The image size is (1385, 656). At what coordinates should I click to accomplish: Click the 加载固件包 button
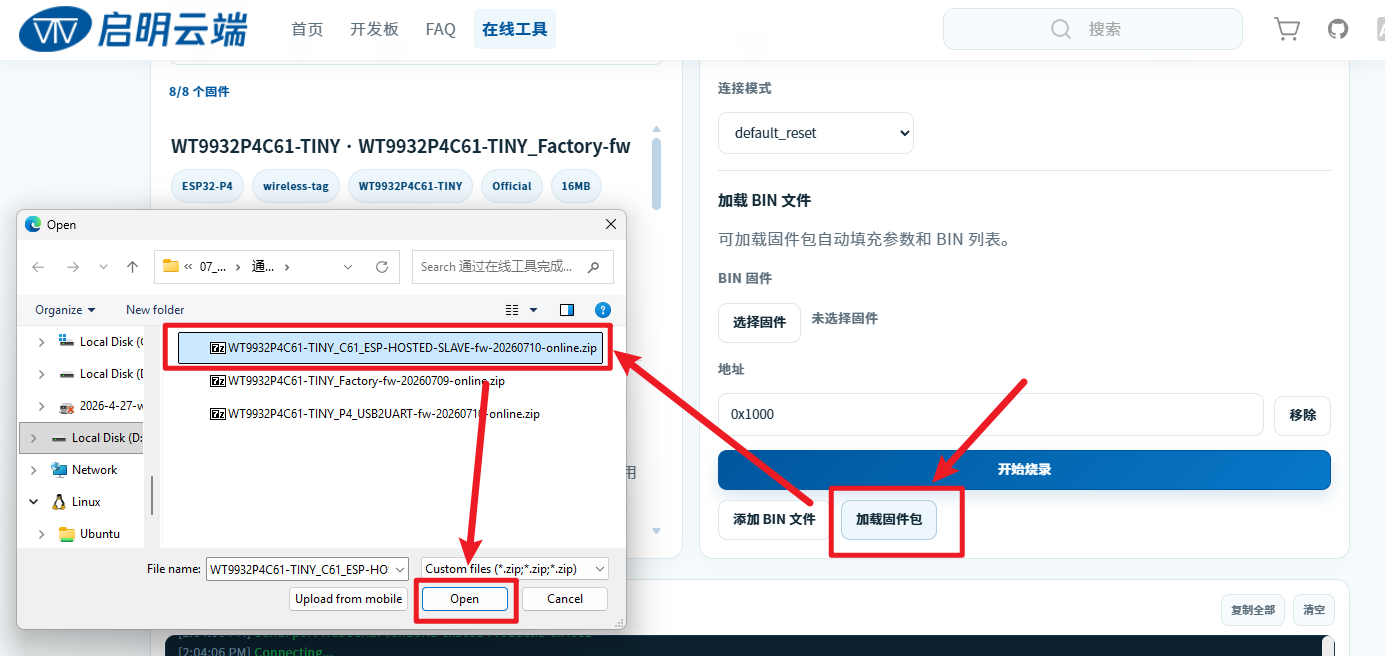889,520
